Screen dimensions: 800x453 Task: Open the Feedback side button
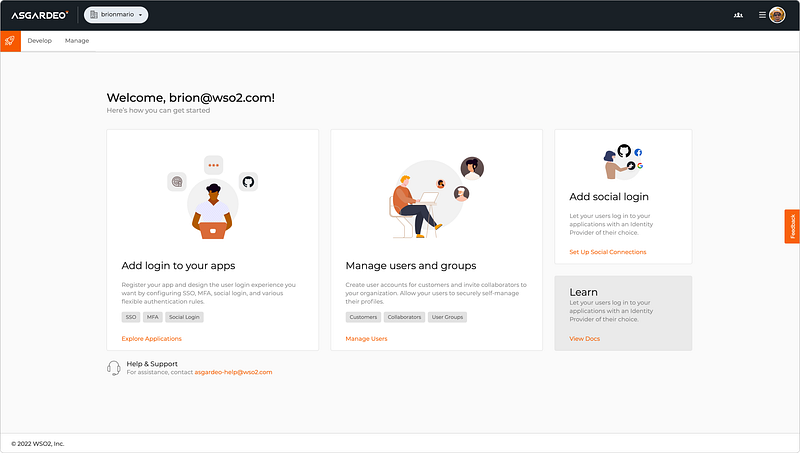tap(792, 226)
